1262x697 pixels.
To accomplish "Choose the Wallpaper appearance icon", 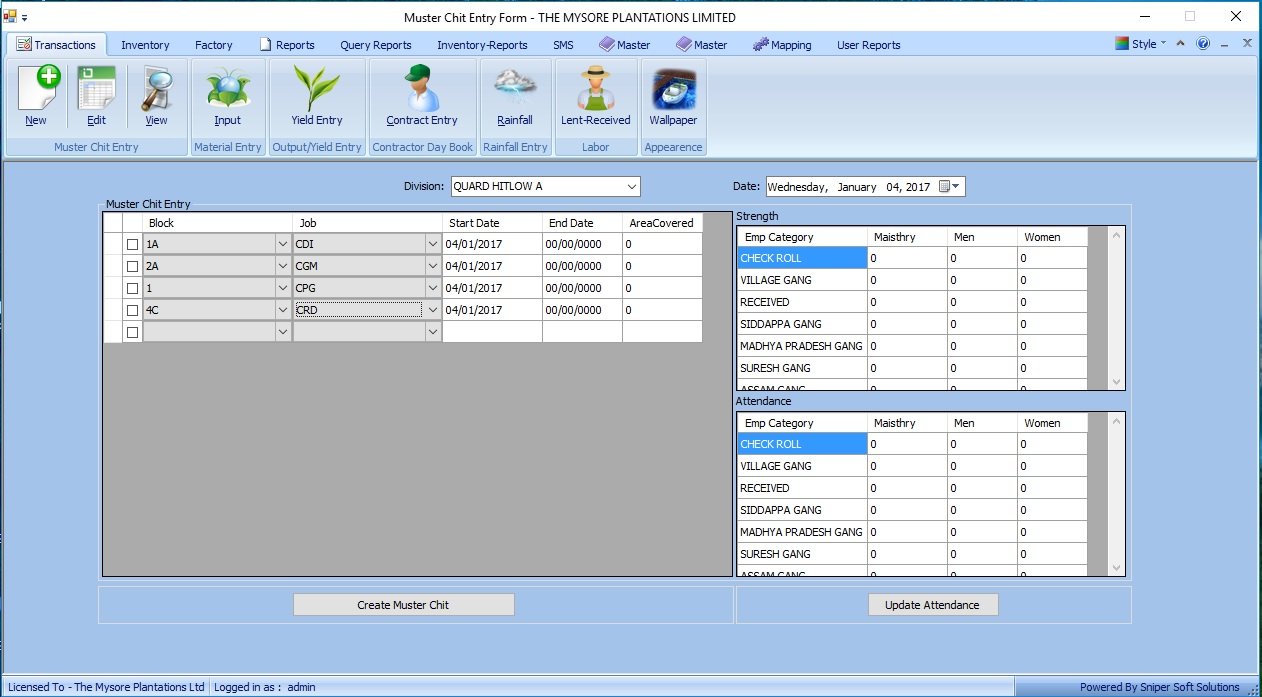I will point(673,90).
